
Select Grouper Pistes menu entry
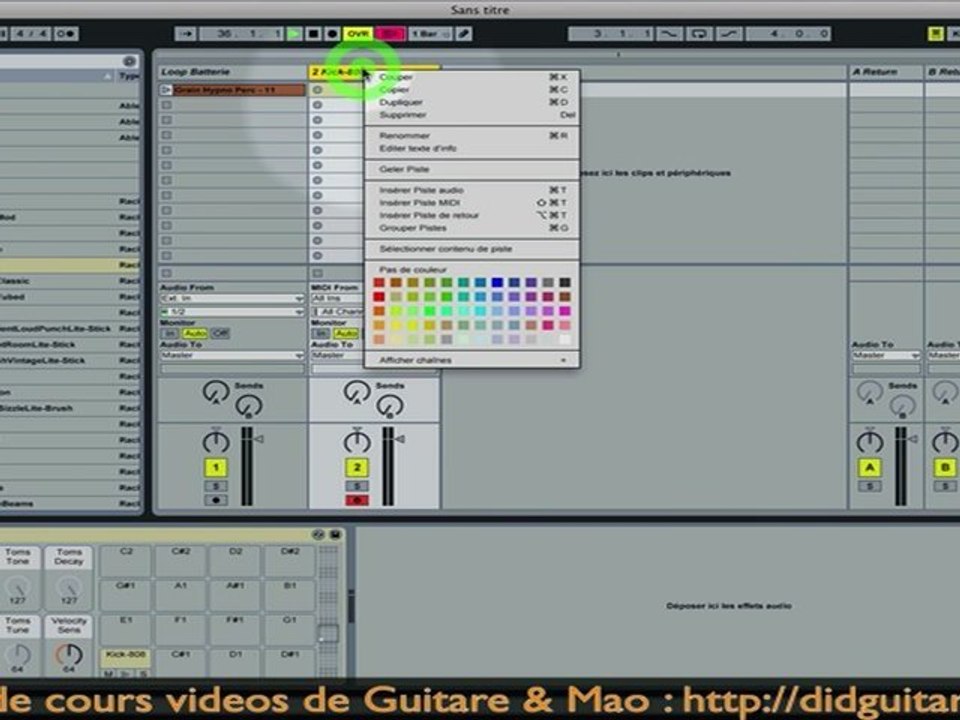coord(473,228)
